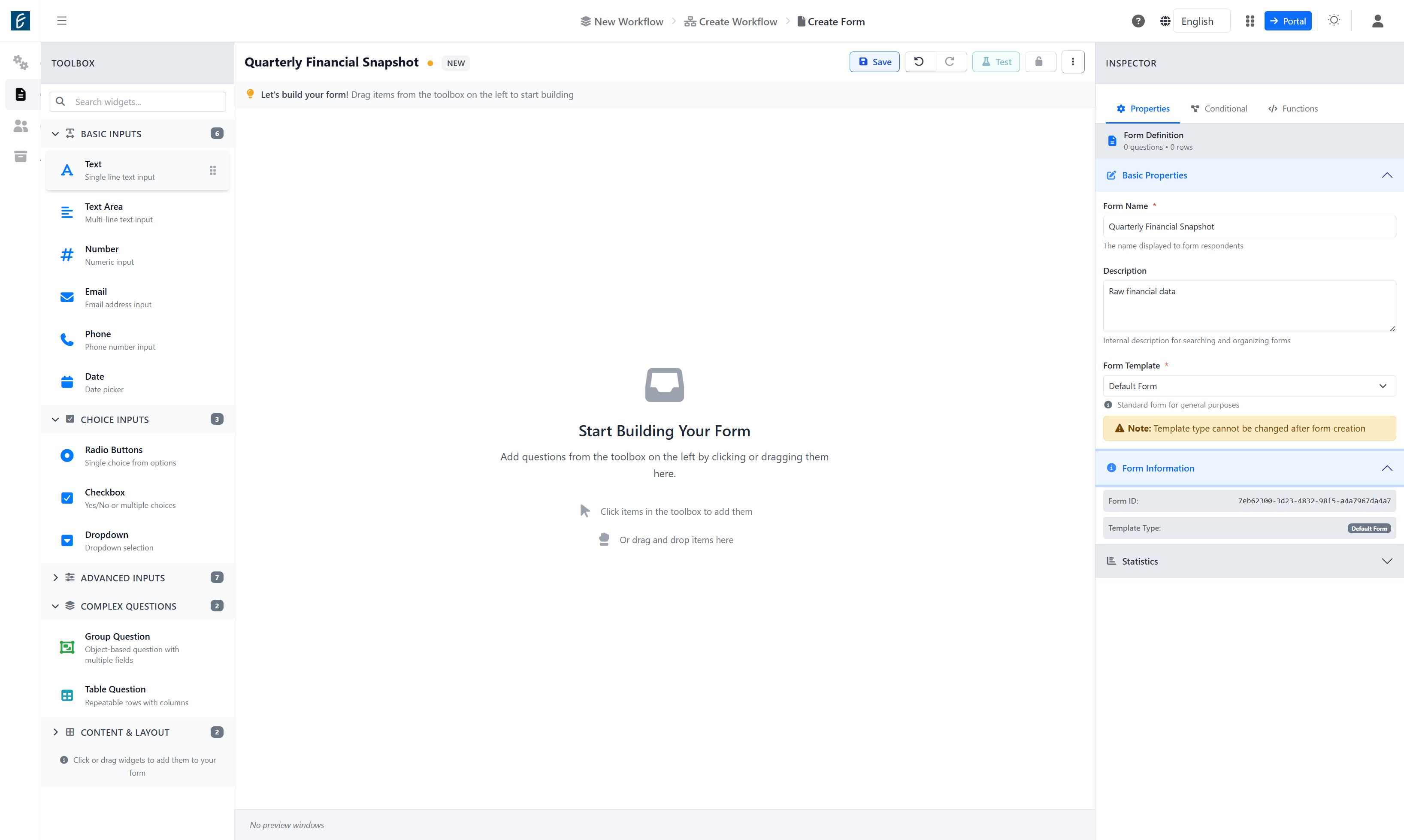Screen dimensions: 1404x840
Task: Open the archive sidebar icon
Action: tap(20, 156)
